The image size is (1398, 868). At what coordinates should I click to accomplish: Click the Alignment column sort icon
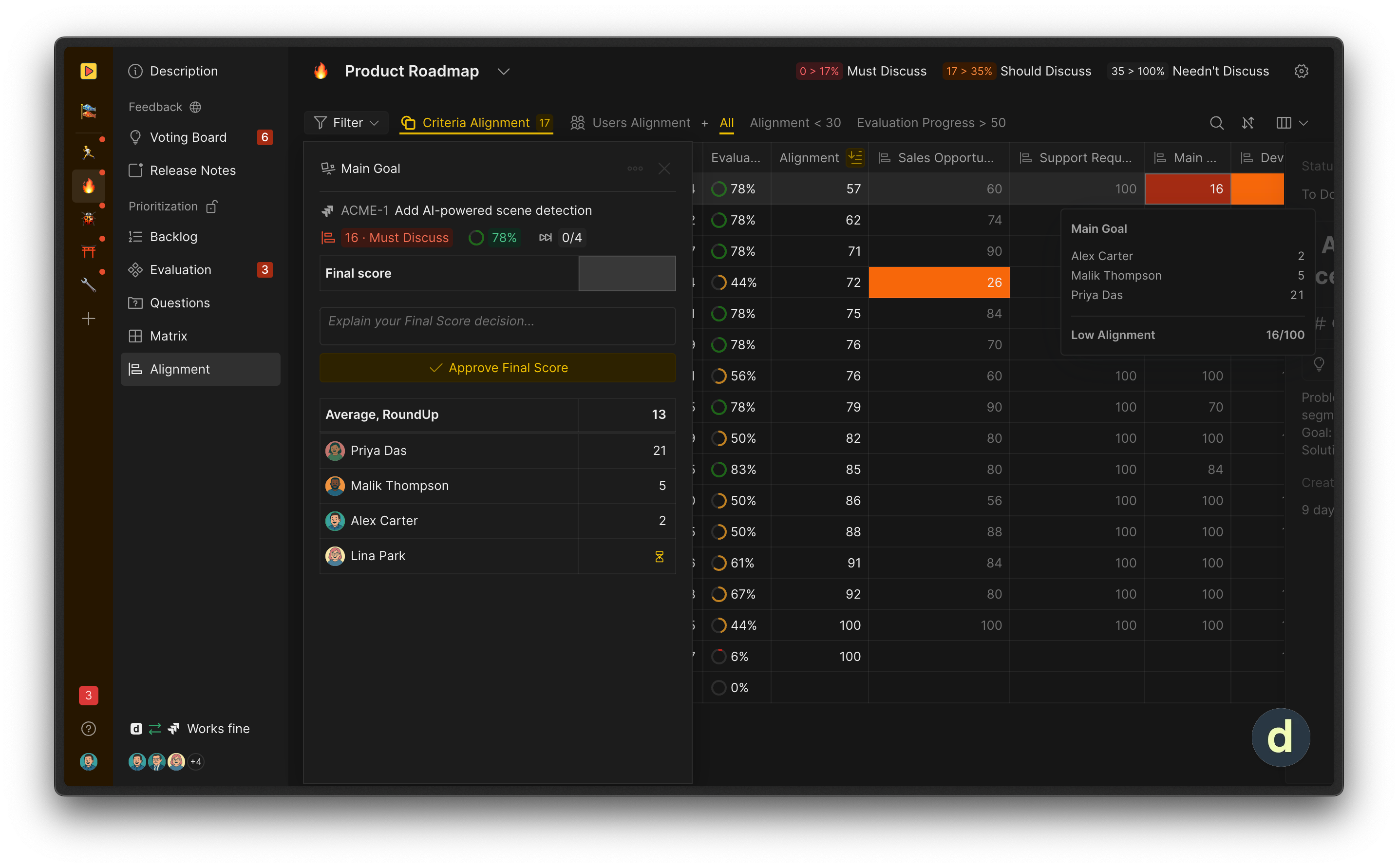(855, 157)
